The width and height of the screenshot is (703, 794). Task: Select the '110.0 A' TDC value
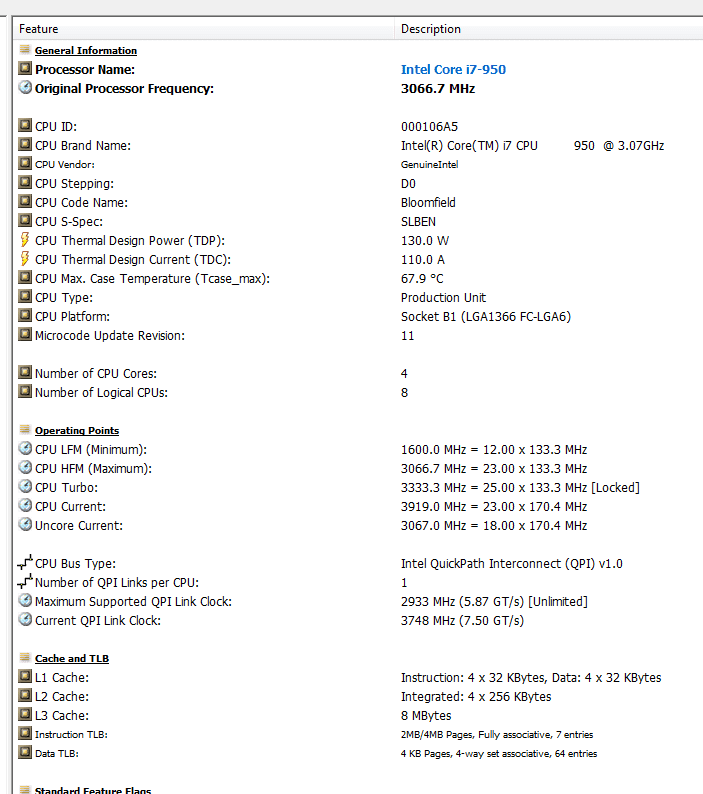coord(423,260)
